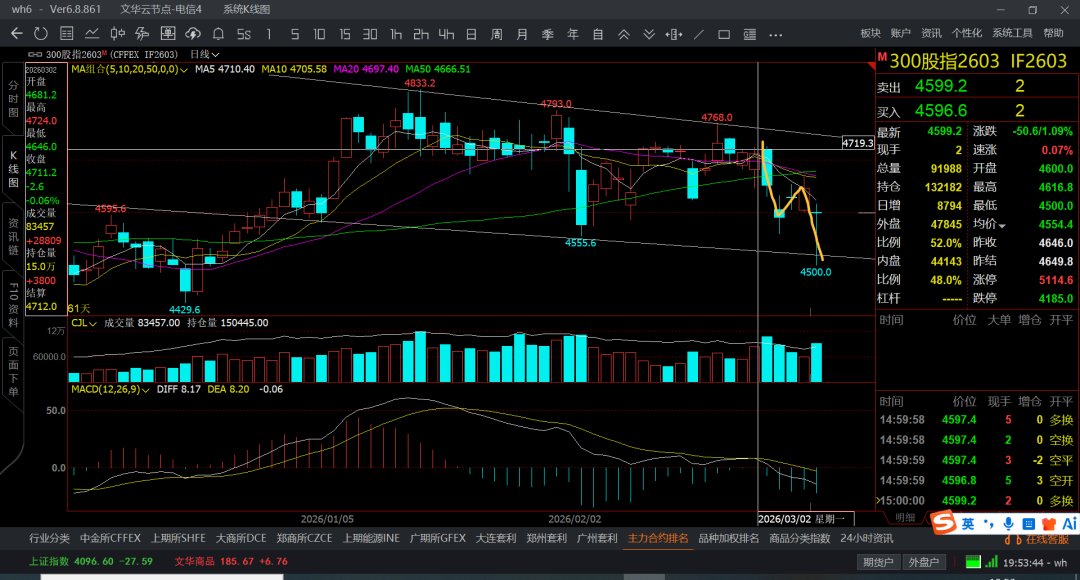The image size is (1080, 580).
Task: Open the quote list table icon
Action: point(67,34)
